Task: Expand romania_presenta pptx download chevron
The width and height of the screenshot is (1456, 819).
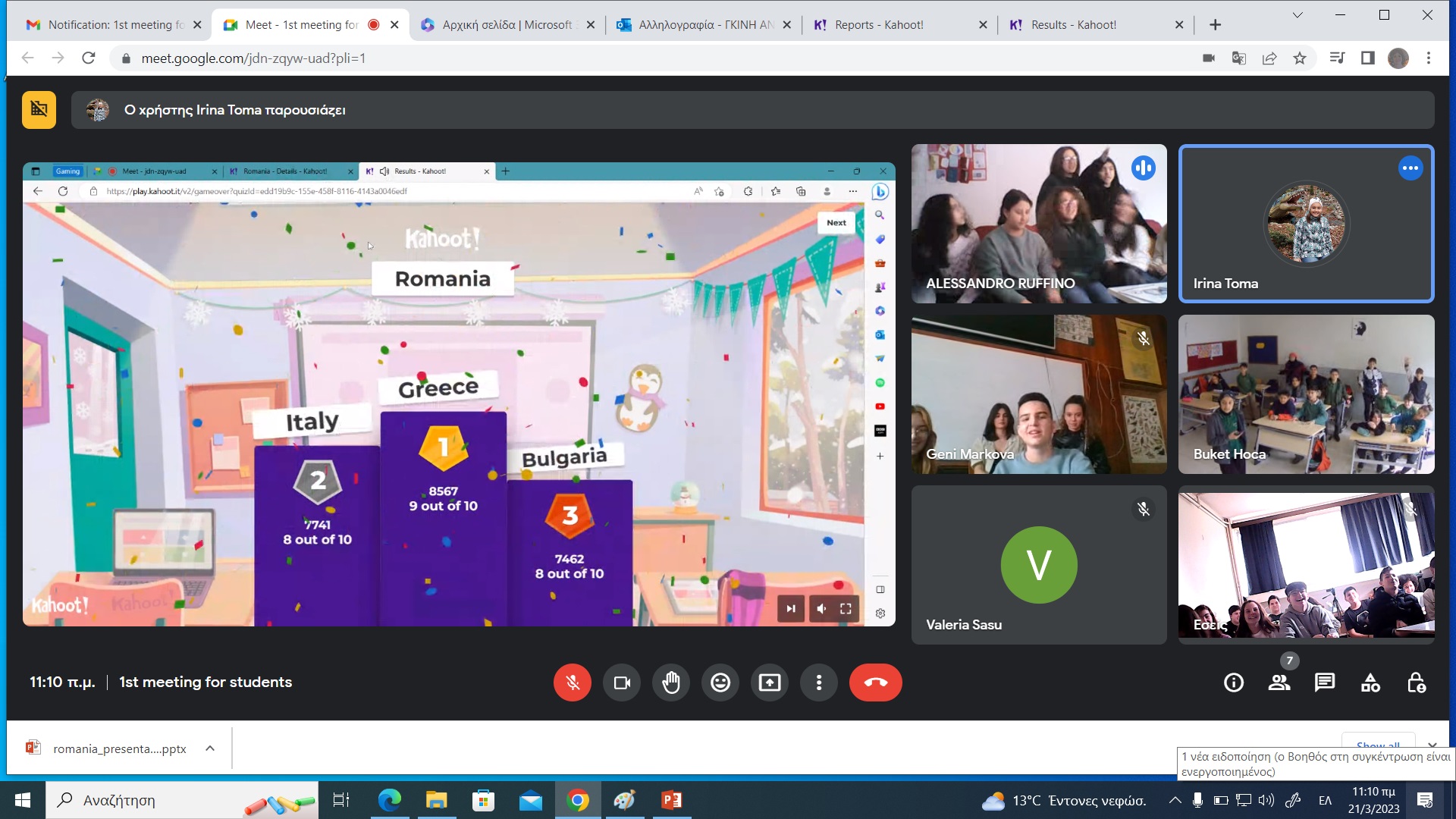Action: click(210, 748)
